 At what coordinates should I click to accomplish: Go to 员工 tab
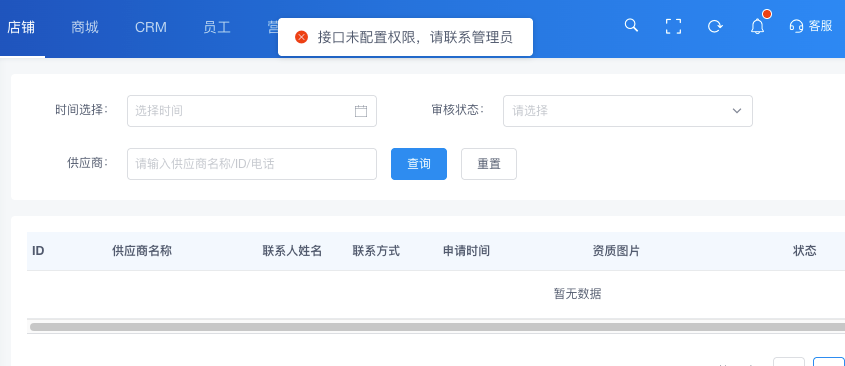[217, 27]
